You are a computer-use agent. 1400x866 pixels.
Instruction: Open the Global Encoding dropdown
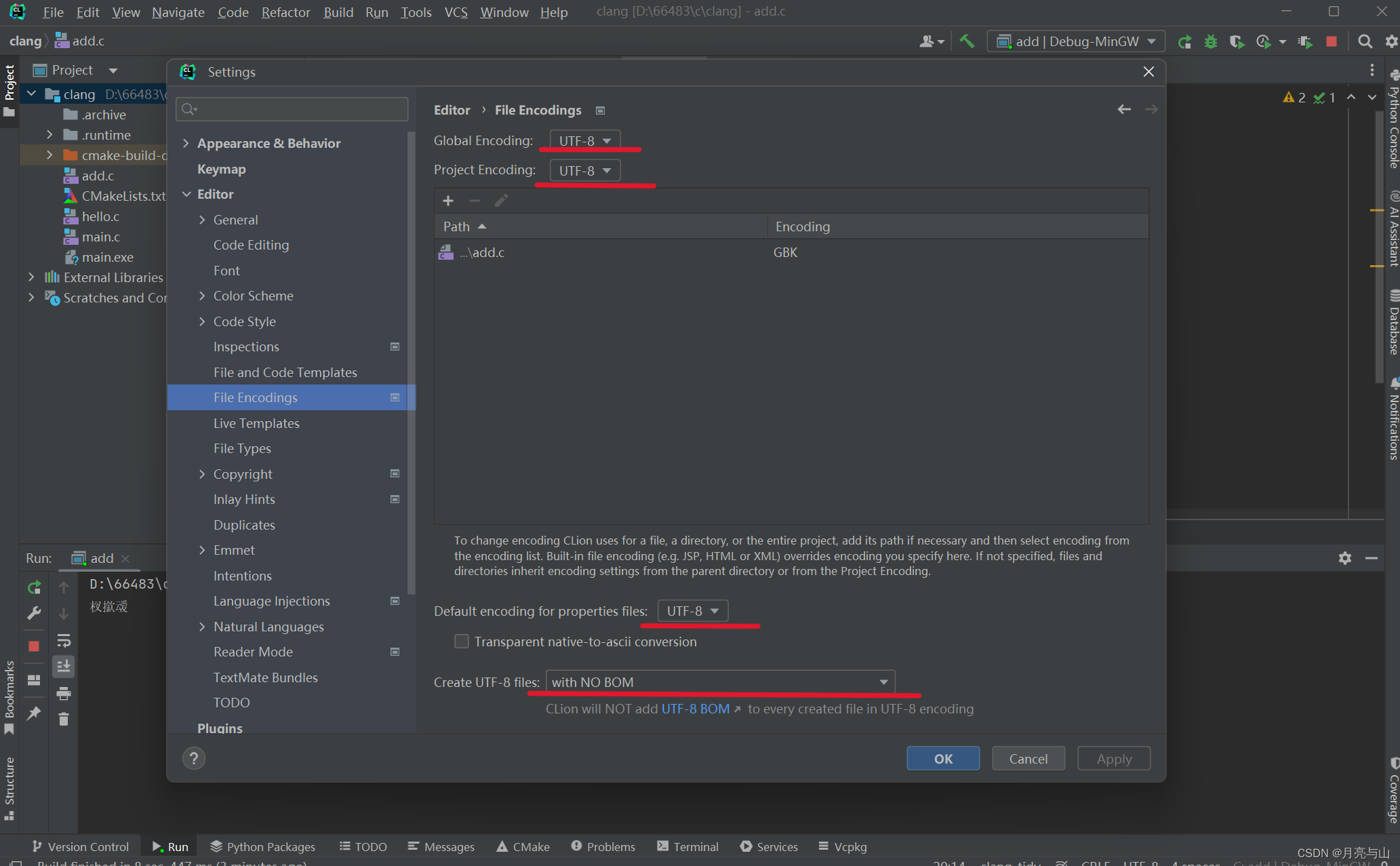point(584,141)
